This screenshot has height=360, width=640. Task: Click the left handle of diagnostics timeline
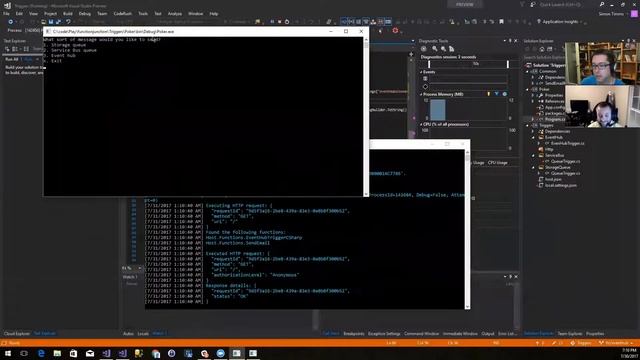coord(429,64)
